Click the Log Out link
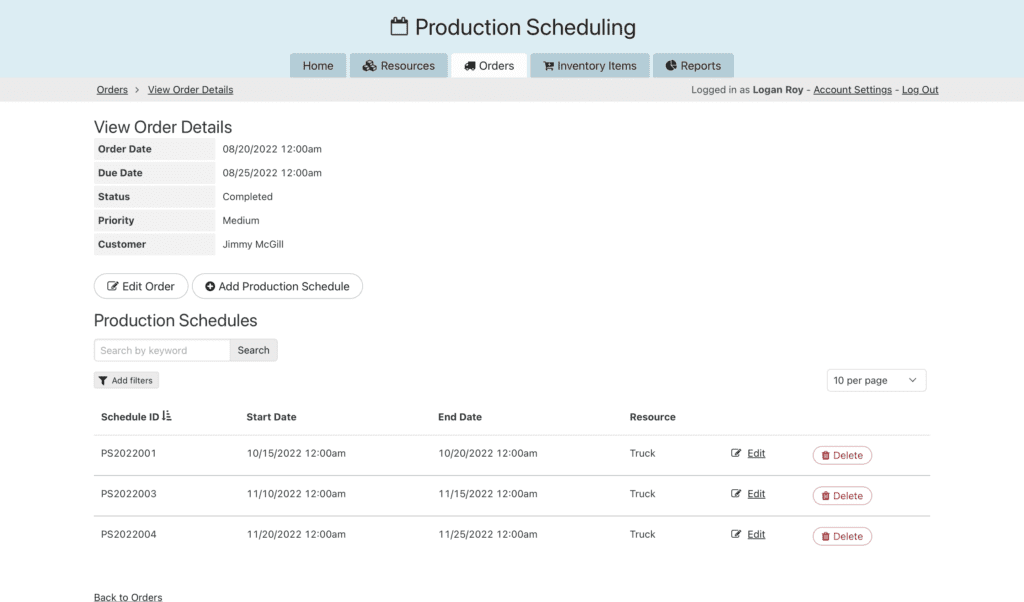 click(920, 90)
